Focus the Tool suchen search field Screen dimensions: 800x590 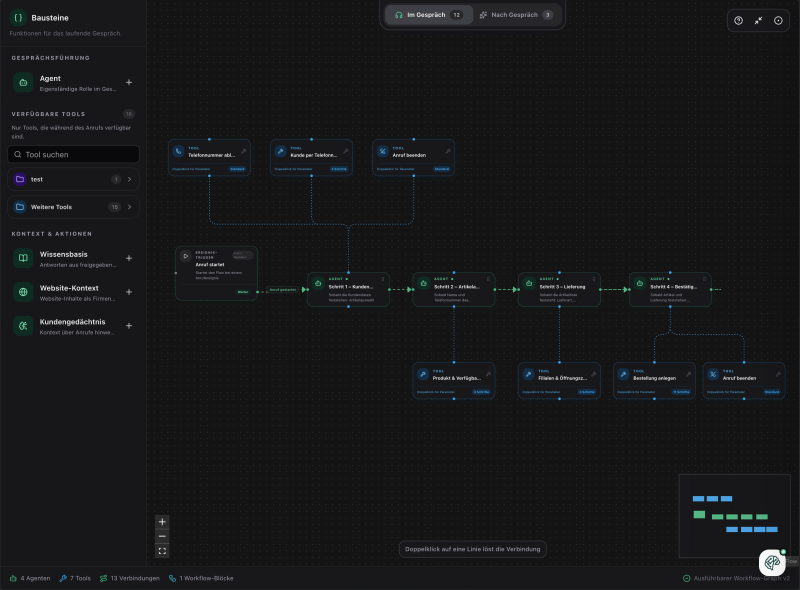(x=73, y=154)
